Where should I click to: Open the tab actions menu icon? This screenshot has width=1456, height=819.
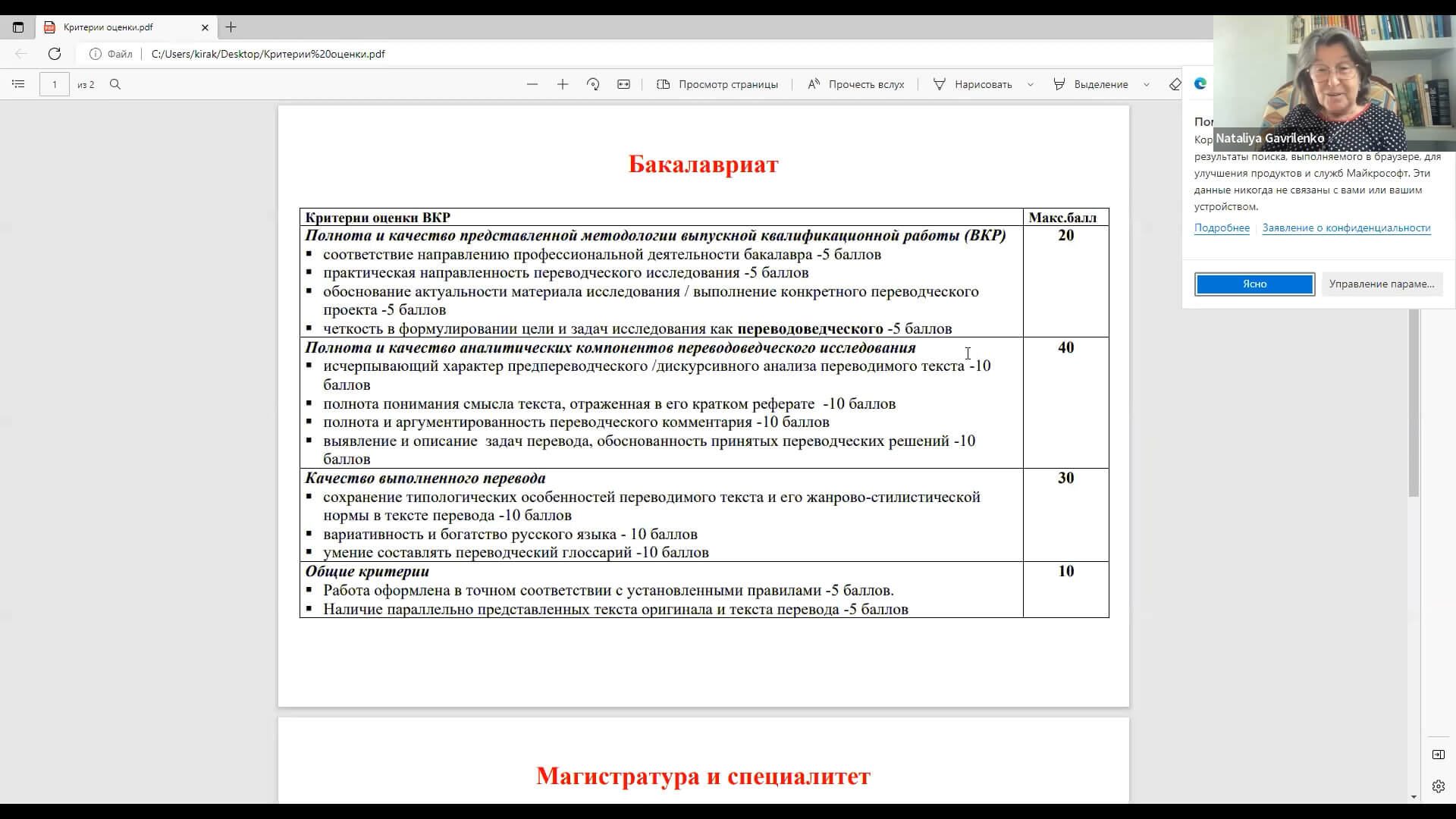click(18, 27)
